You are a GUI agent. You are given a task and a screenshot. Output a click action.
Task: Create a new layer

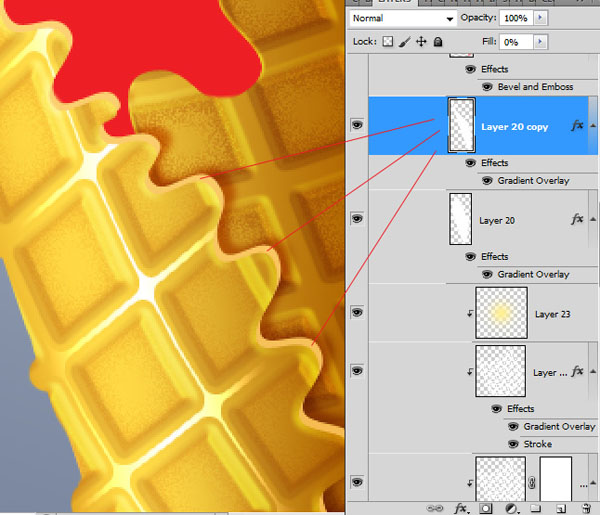tap(559, 508)
